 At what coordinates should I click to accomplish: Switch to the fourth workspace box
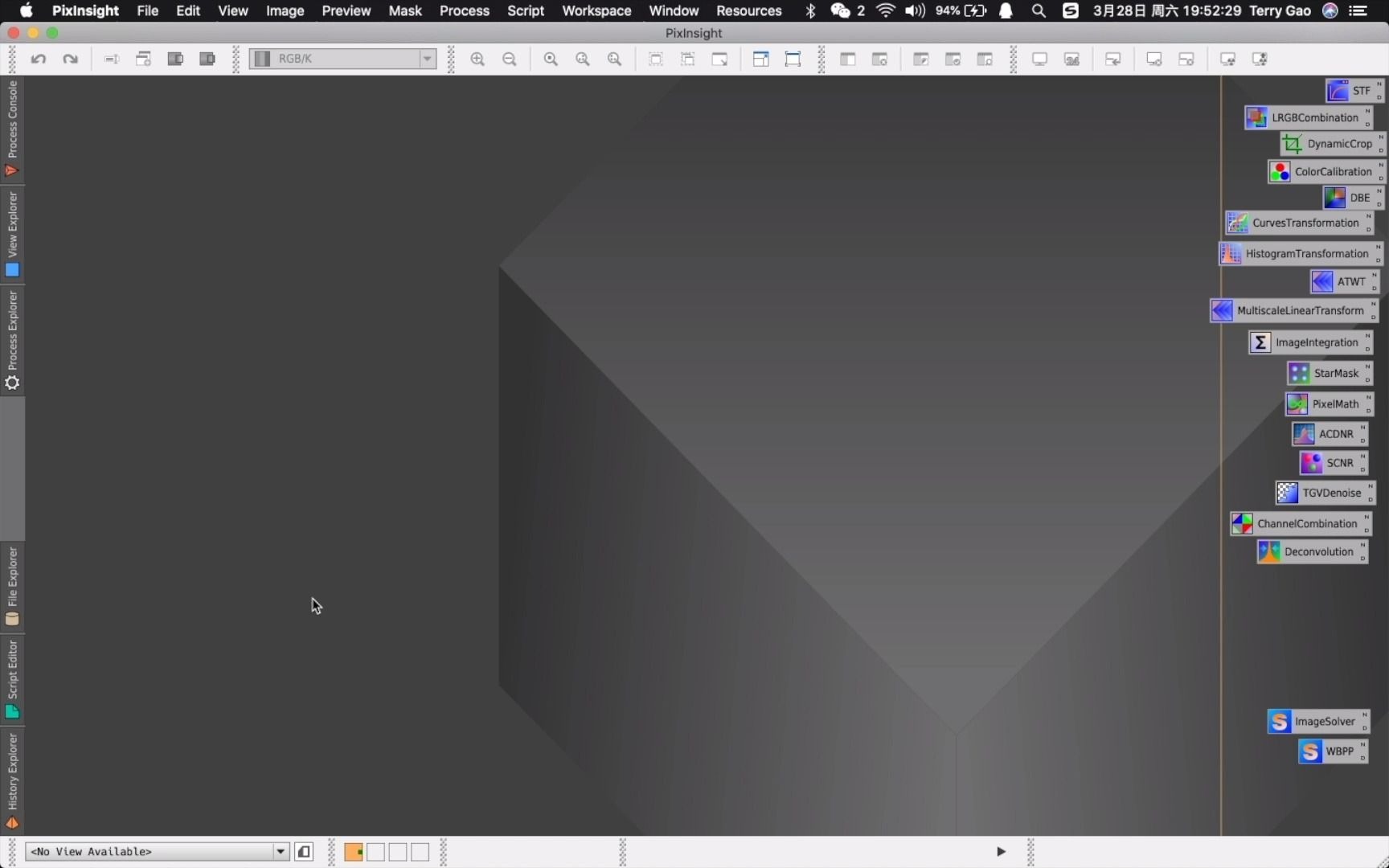point(420,852)
